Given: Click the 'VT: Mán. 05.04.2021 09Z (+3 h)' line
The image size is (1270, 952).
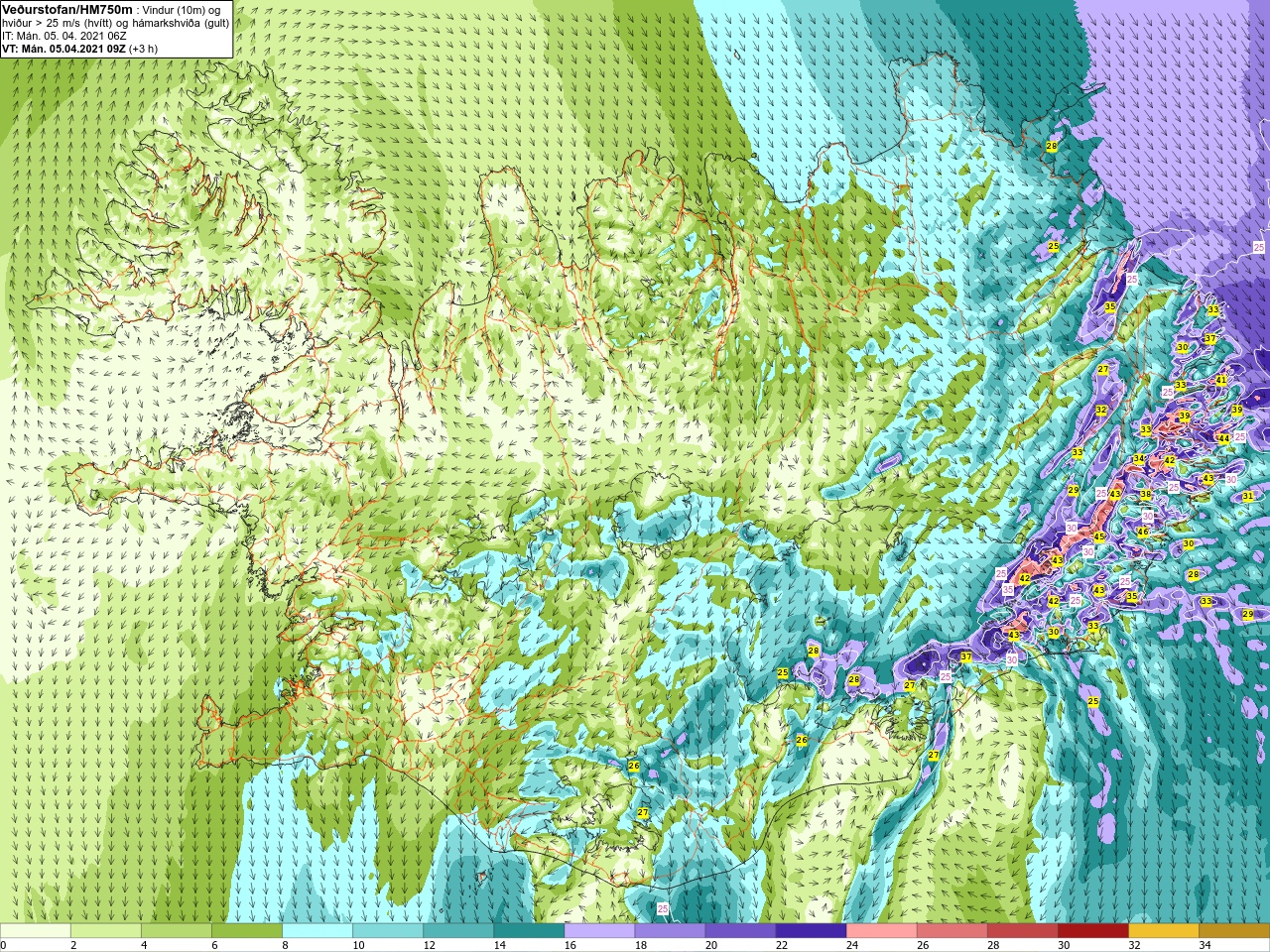Looking at the screenshot, I should 79,49.
